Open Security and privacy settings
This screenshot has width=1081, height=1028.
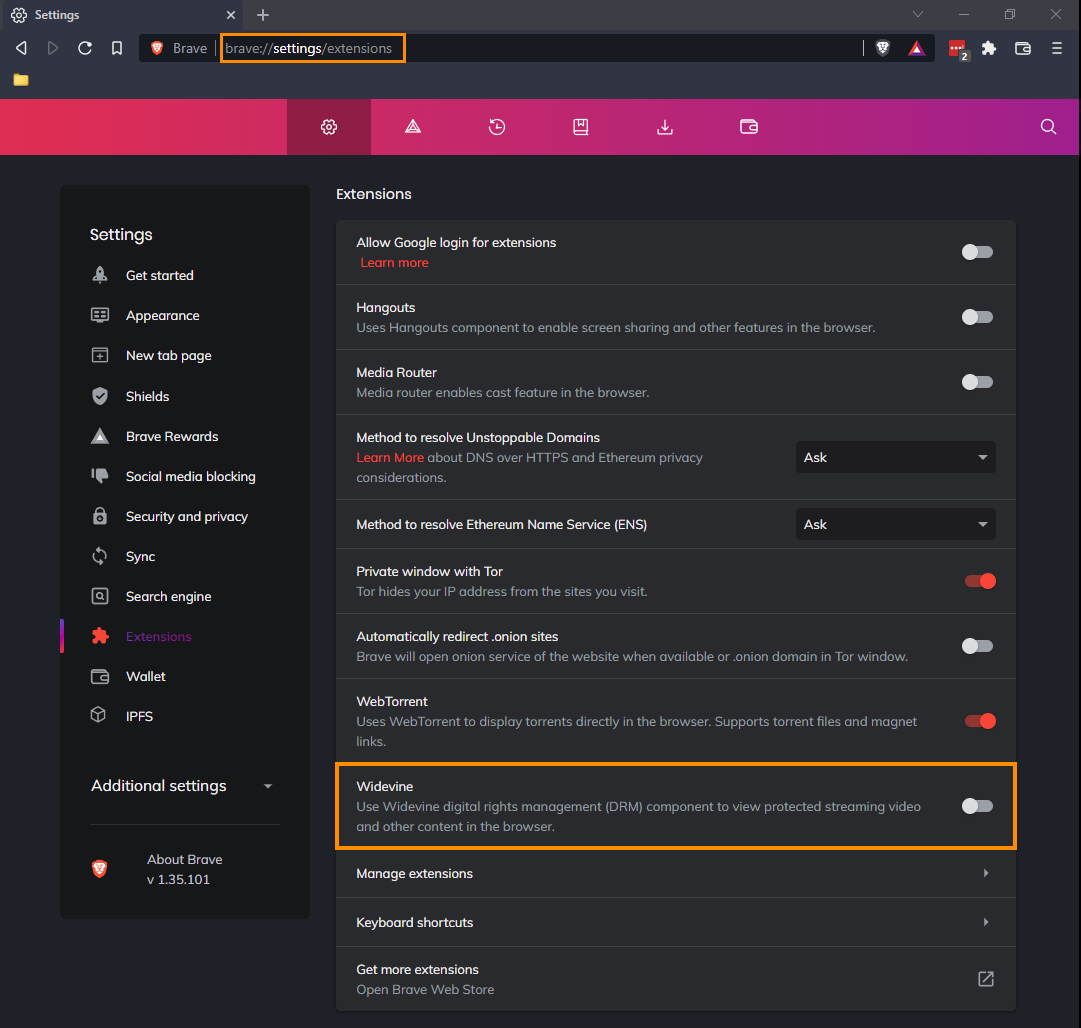[x=187, y=516]
